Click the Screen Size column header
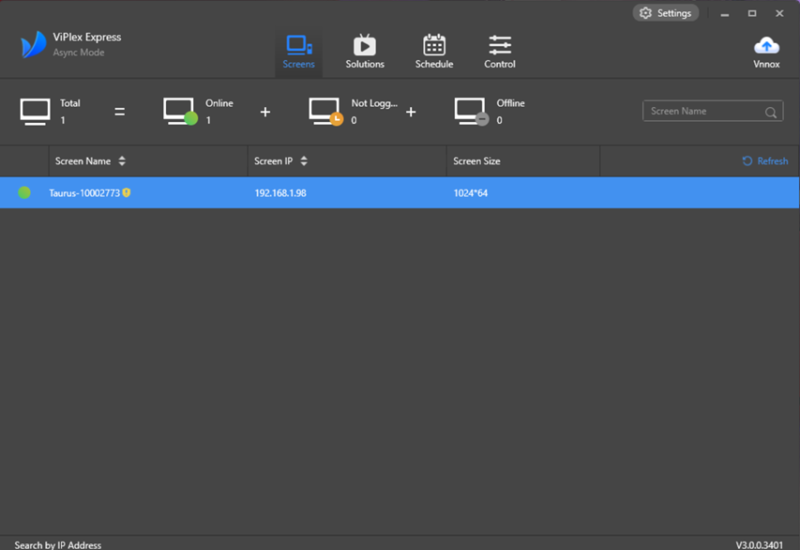Viewport: 800px width, 550px height. (477, 161)
